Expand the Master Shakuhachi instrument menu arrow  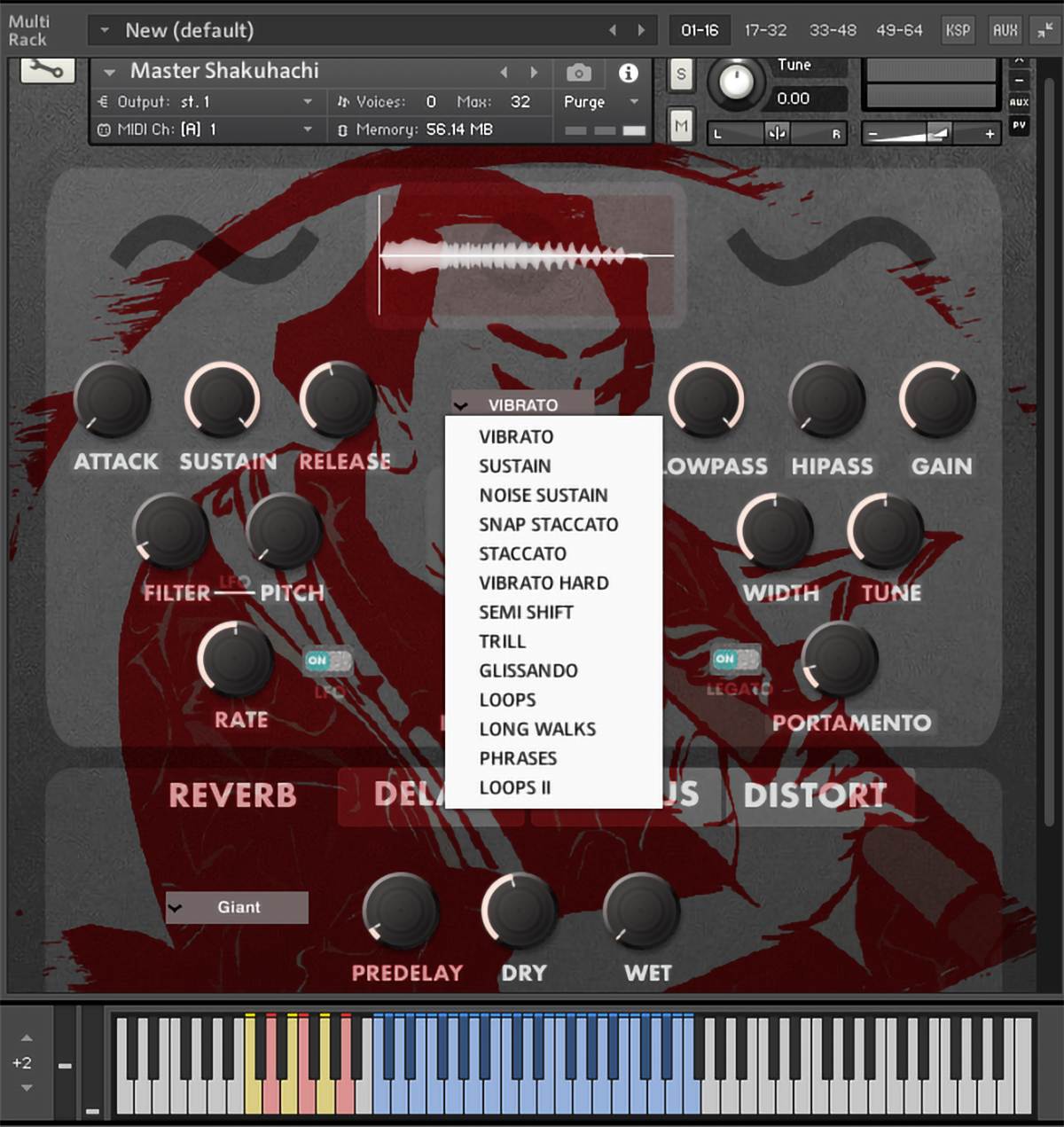point(110,72)
